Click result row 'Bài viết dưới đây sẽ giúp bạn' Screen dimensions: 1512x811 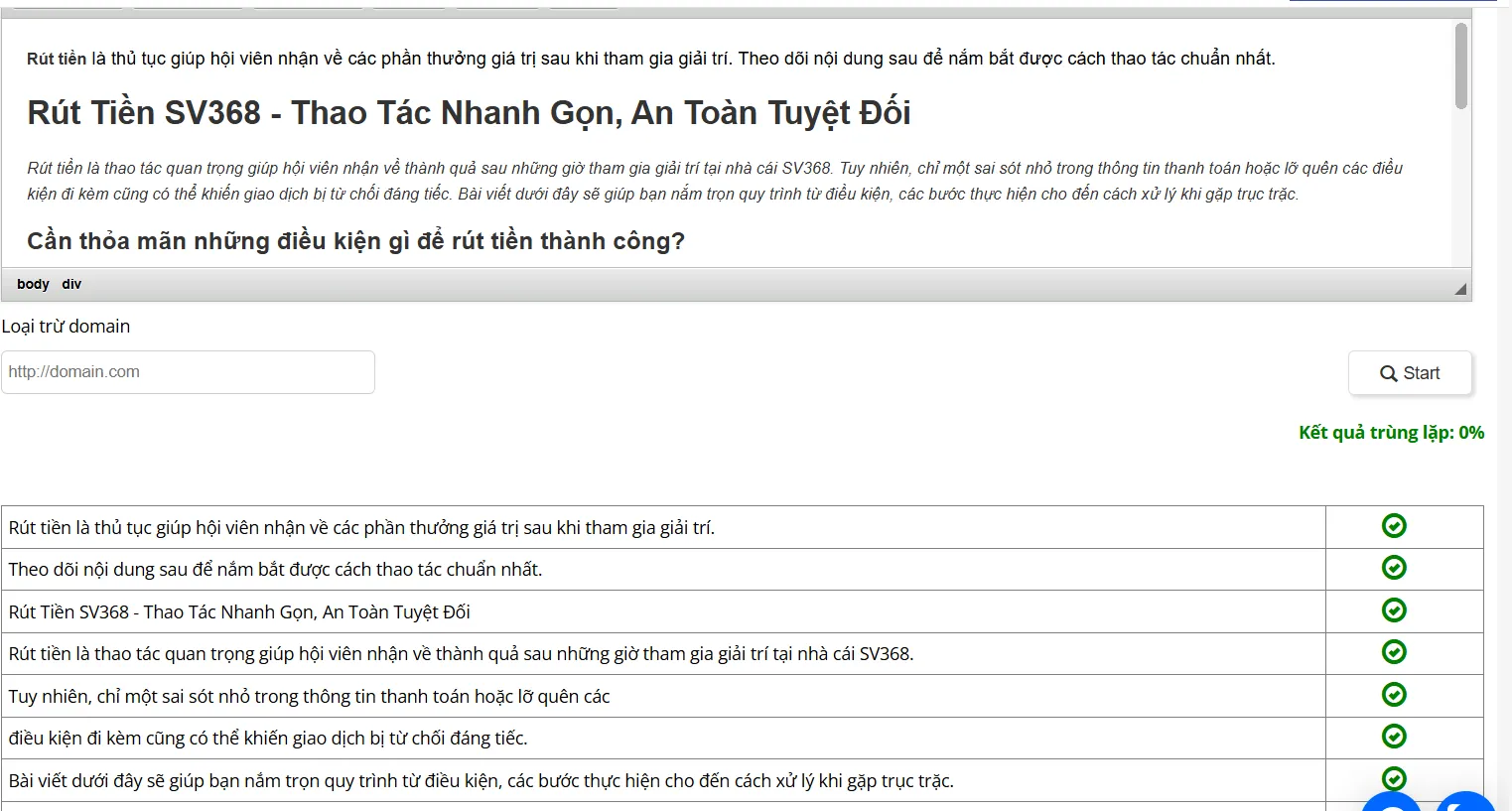[x=663, y=781]
